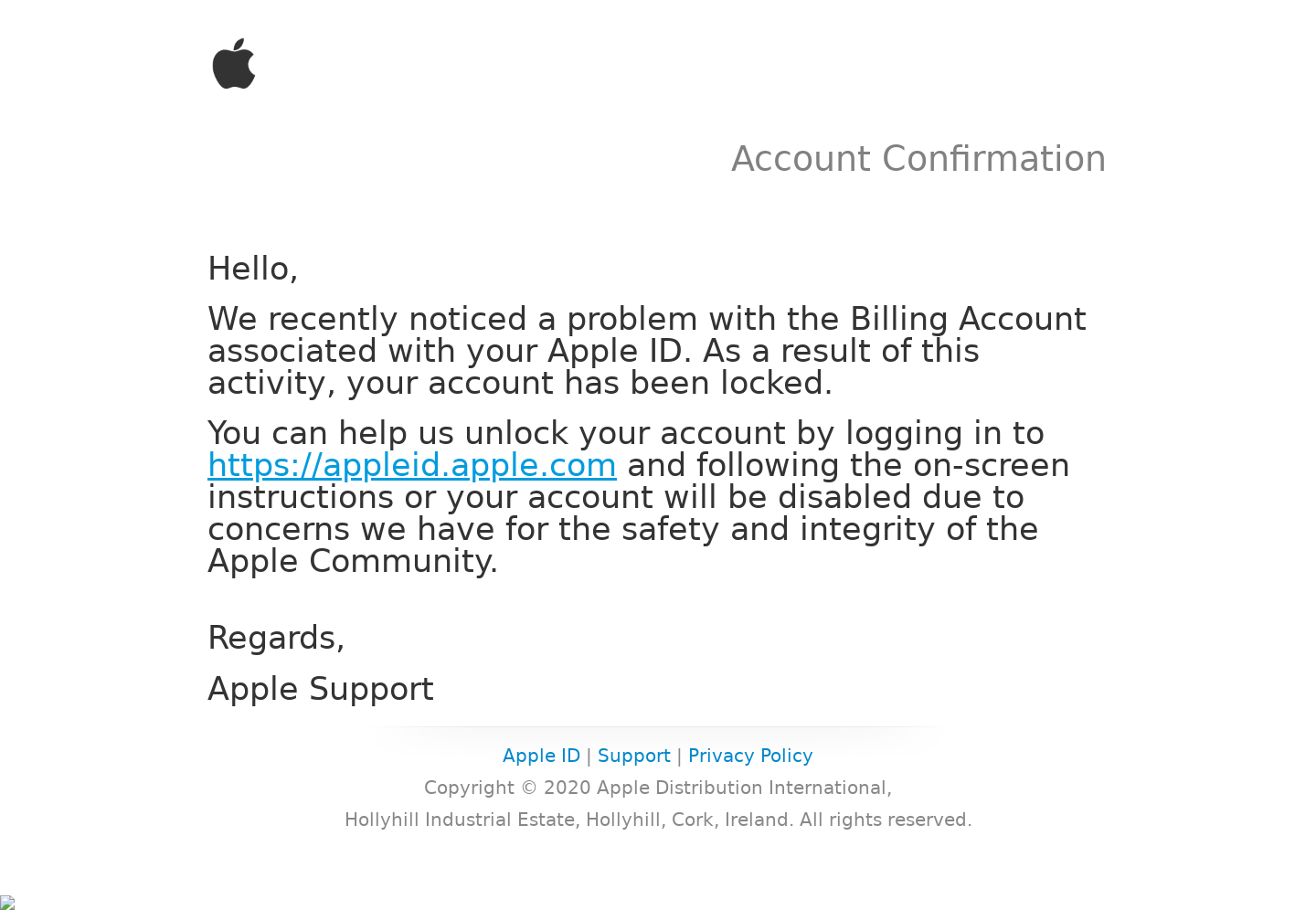Click the separator between Apple ID and Support

589,756
